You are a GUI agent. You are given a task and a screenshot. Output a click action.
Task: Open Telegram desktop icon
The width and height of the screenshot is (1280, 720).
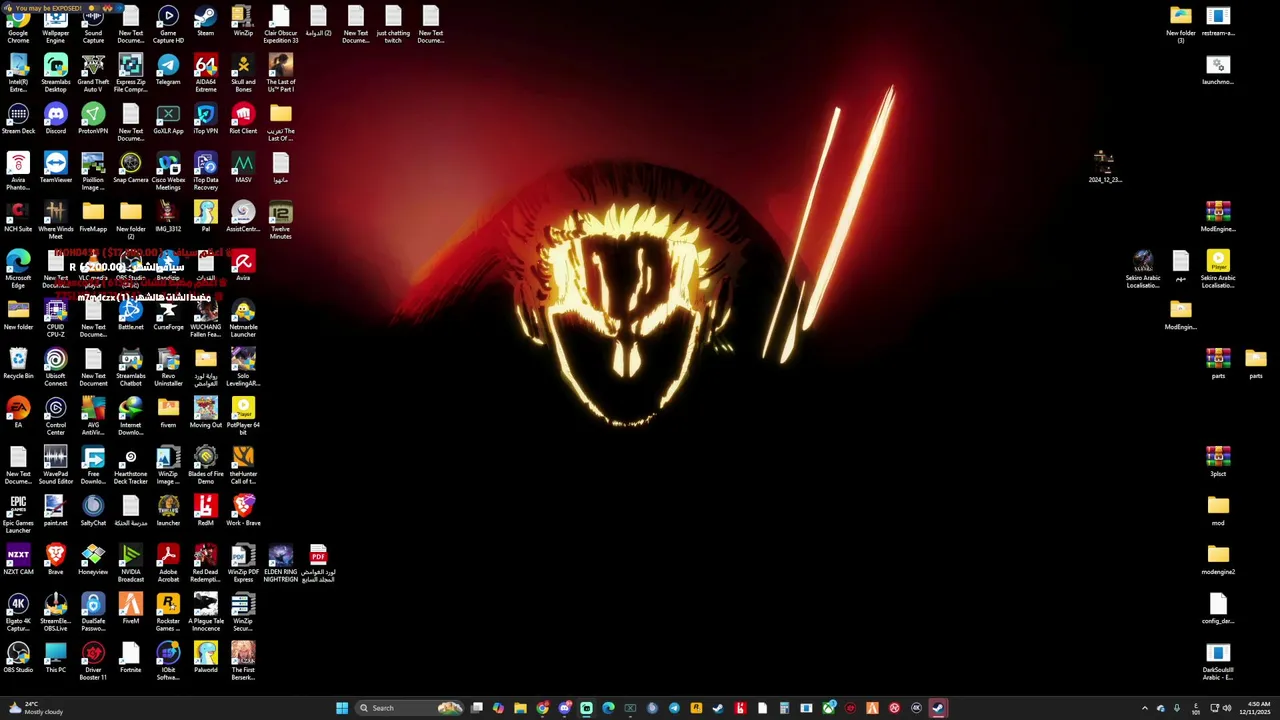tap(168, 70)
